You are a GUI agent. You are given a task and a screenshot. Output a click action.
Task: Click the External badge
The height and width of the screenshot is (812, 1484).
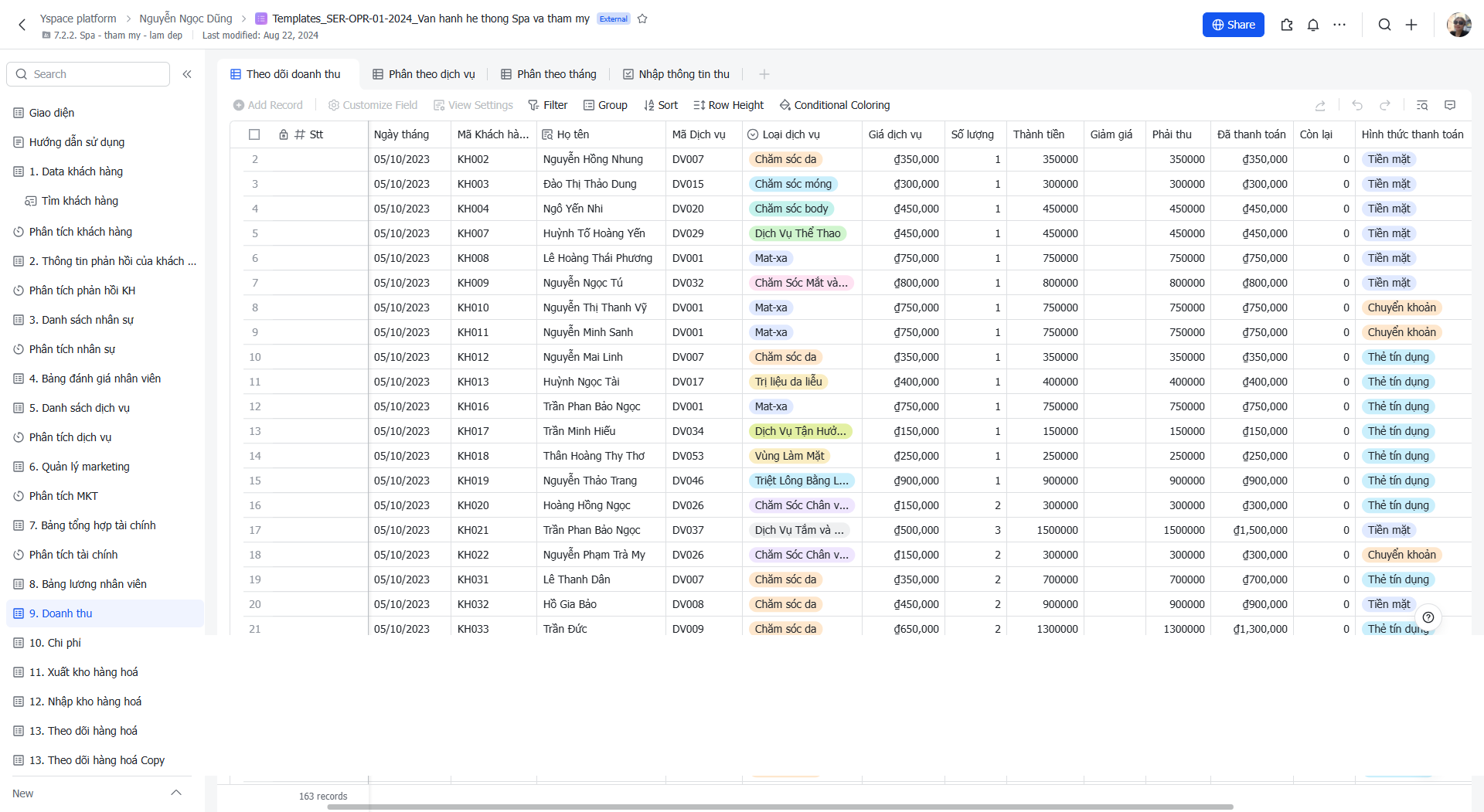[x=614, y=19]
